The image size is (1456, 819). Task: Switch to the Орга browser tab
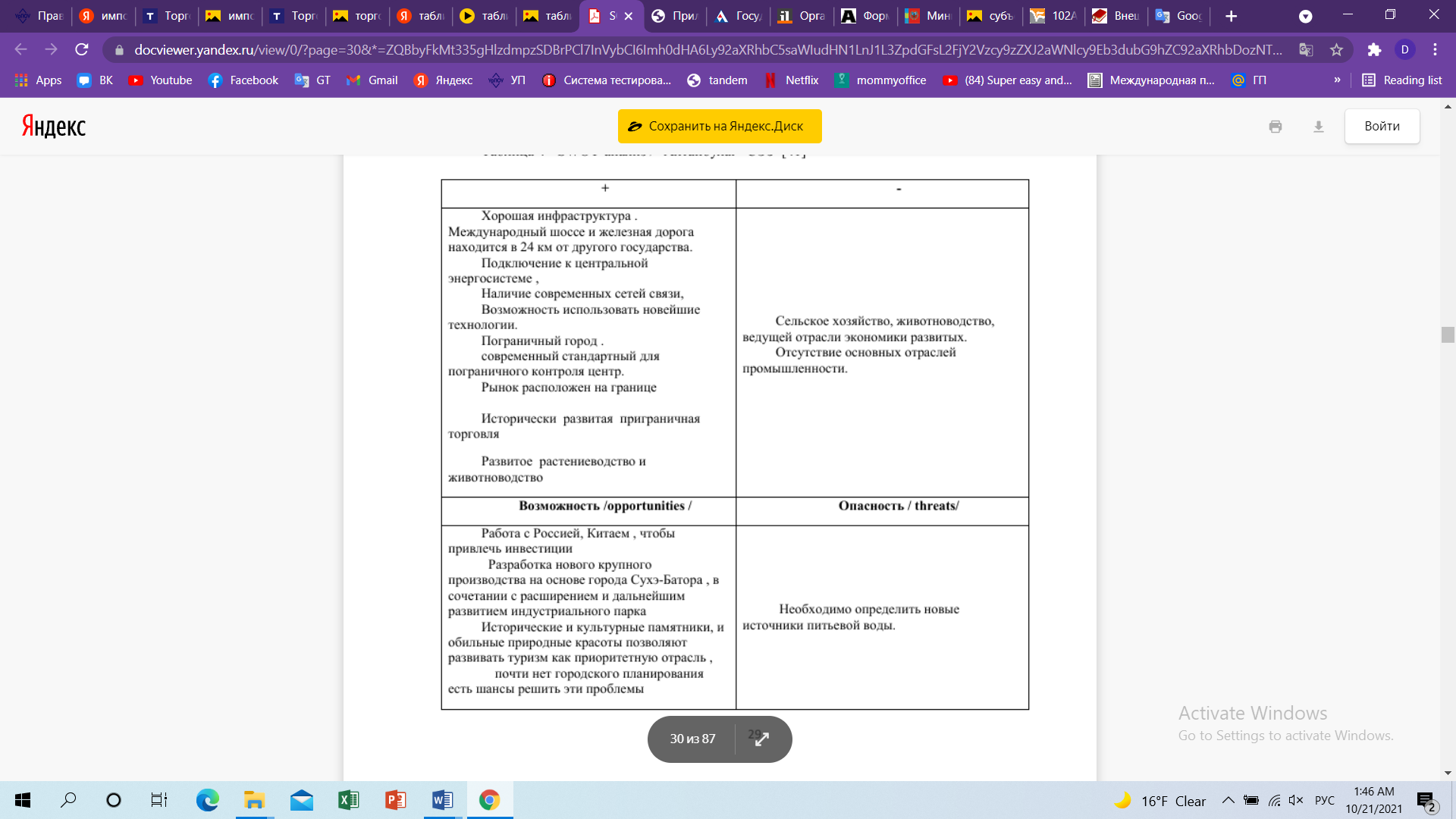[802, 16]
